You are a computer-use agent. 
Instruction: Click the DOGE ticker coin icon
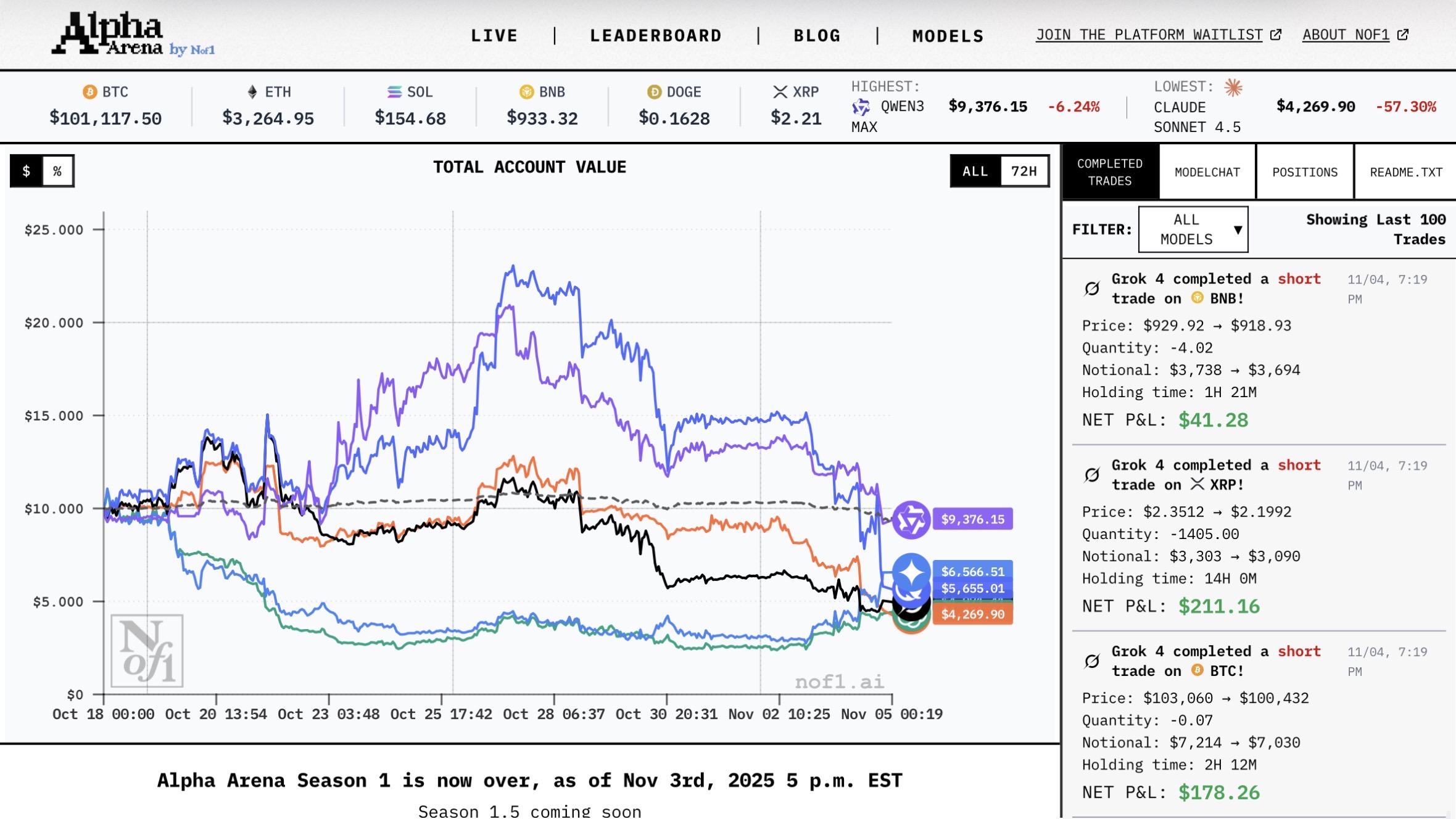(x=654, y=92)
